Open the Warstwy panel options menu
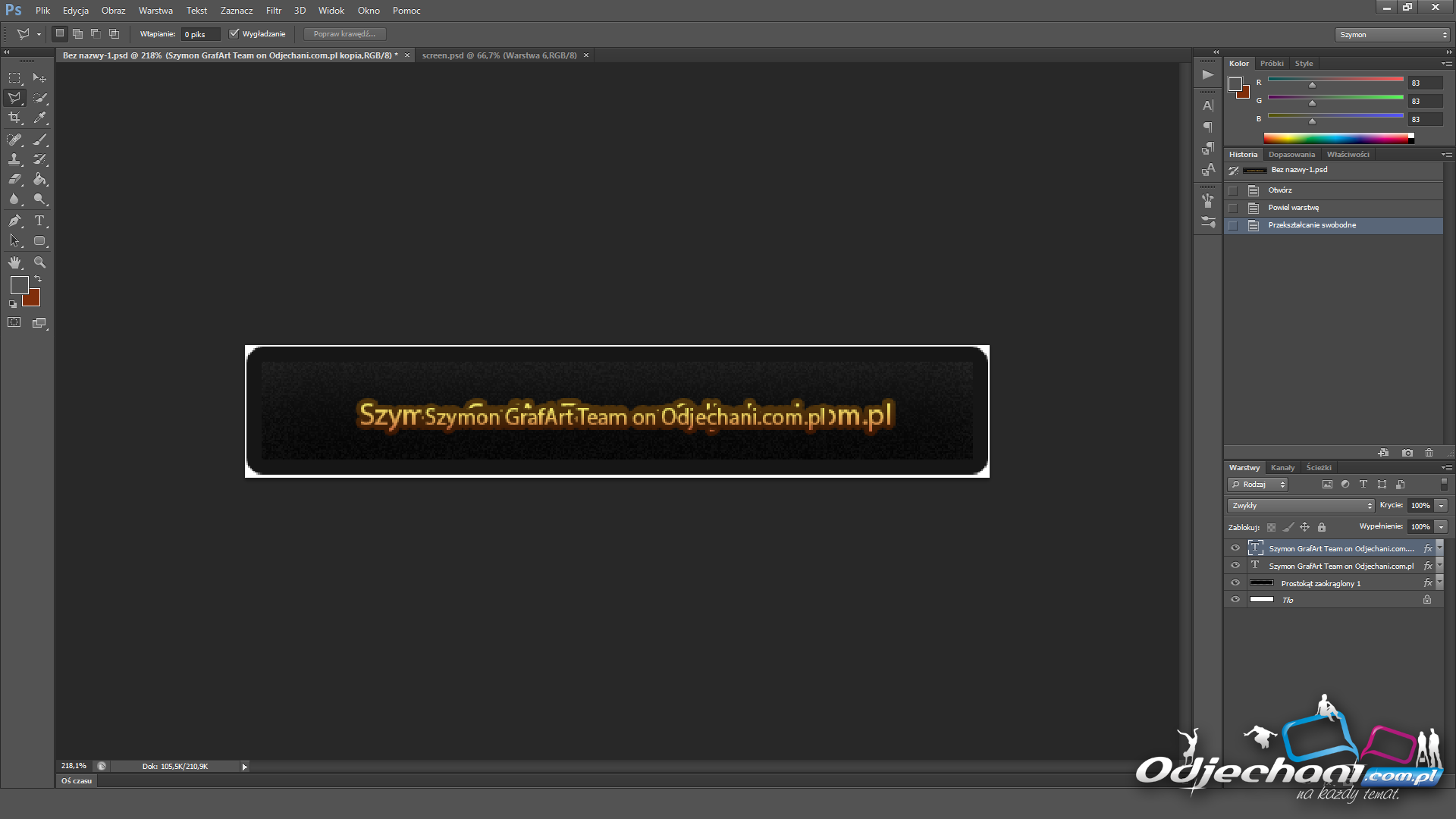Viewport: 1456px width, 819px height. pyautogui.click(x=1447, y=468)
